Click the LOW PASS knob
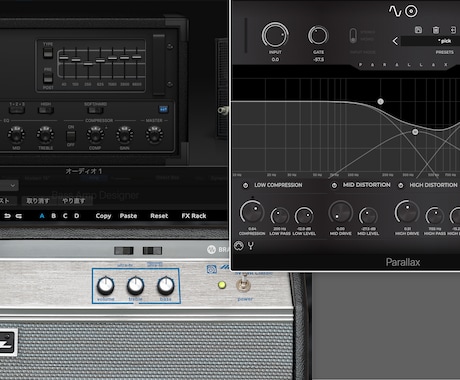 point(279,216)
